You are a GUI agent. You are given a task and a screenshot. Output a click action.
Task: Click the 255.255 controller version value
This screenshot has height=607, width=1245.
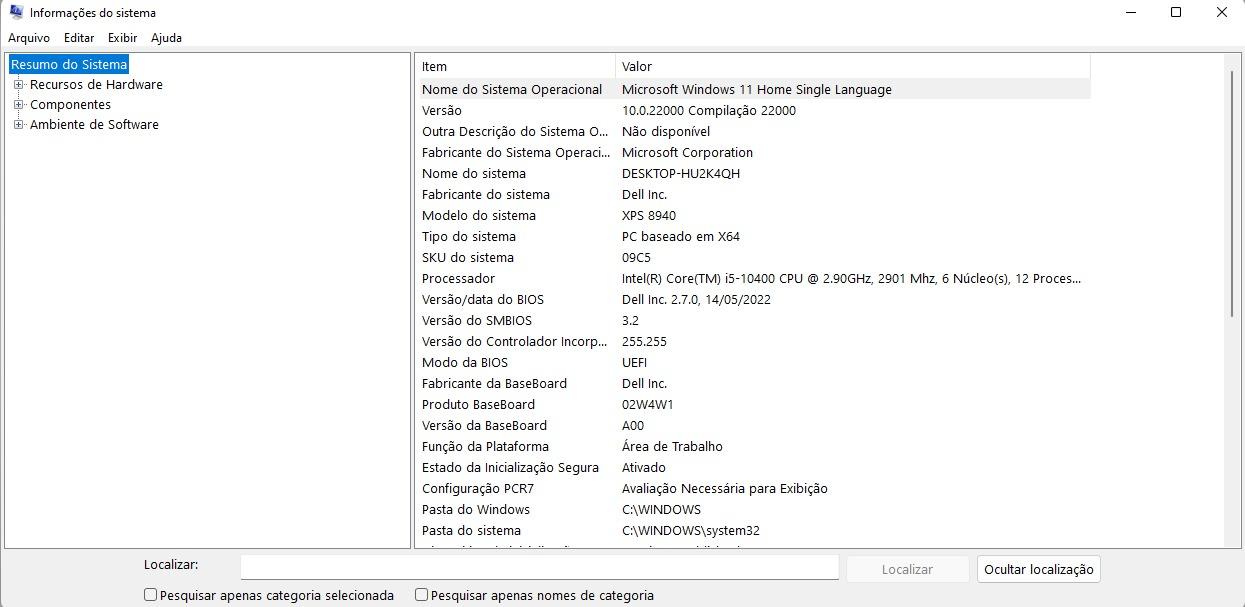(x=644, y=342)
